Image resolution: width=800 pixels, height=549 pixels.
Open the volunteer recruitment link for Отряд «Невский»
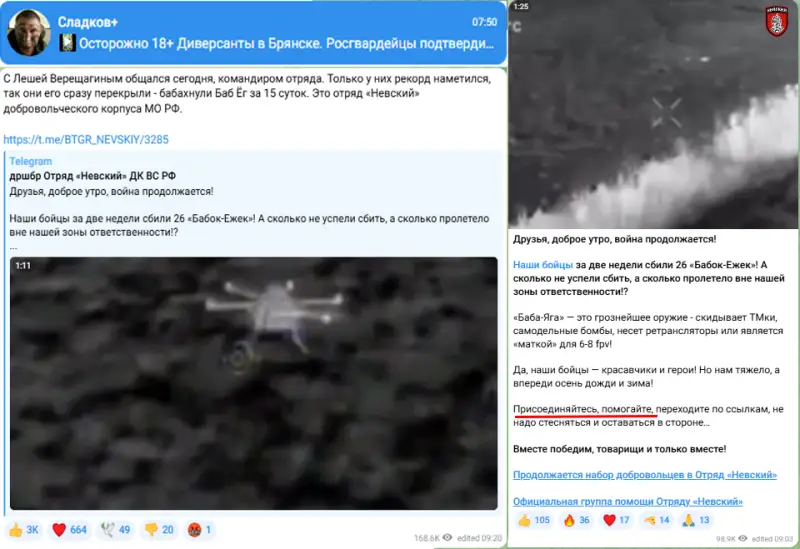[645, 475]
